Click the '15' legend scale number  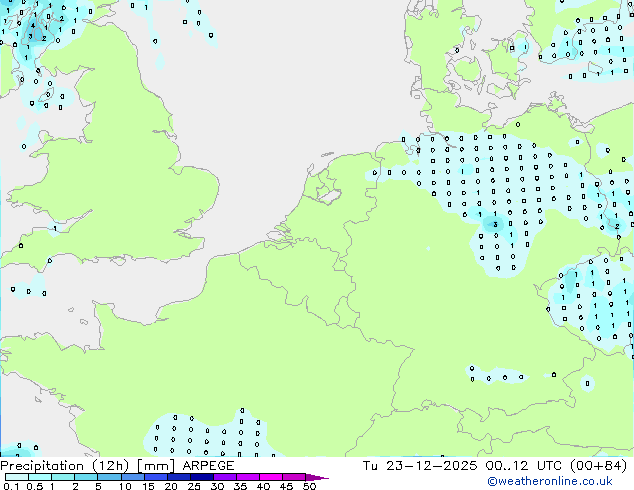pyautogui.click(x=148, y=486)
